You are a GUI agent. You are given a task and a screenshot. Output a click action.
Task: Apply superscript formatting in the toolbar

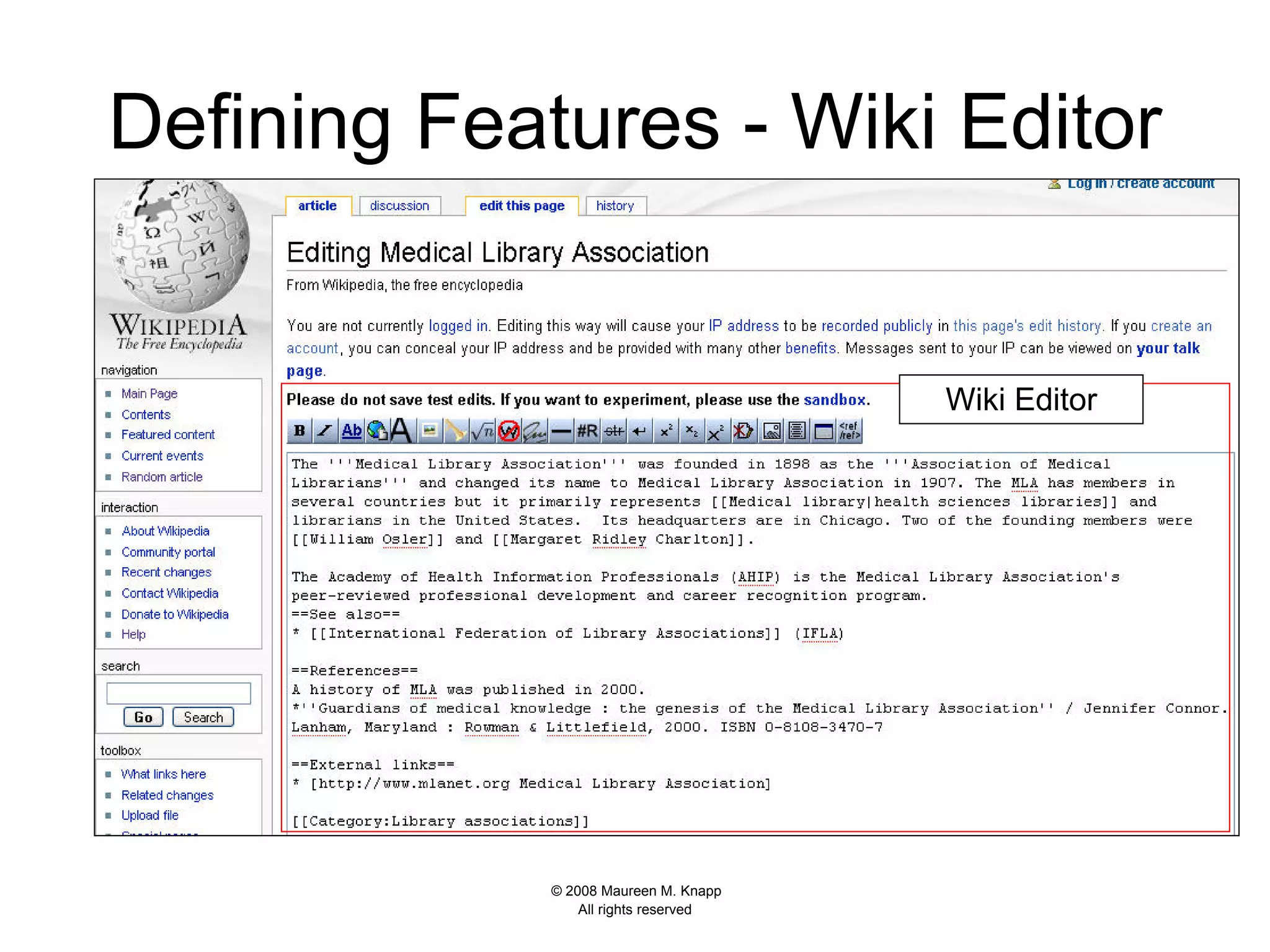(666, 431)
